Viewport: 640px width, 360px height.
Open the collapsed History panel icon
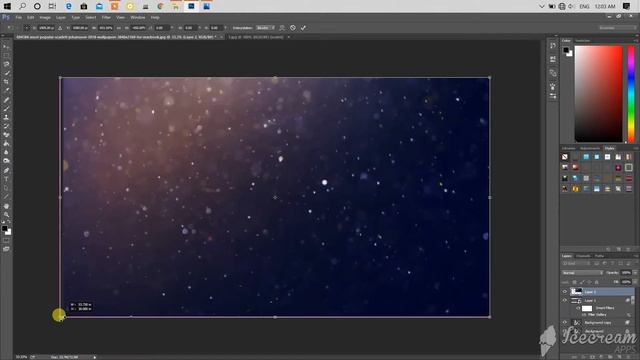[x=553, y=46]
